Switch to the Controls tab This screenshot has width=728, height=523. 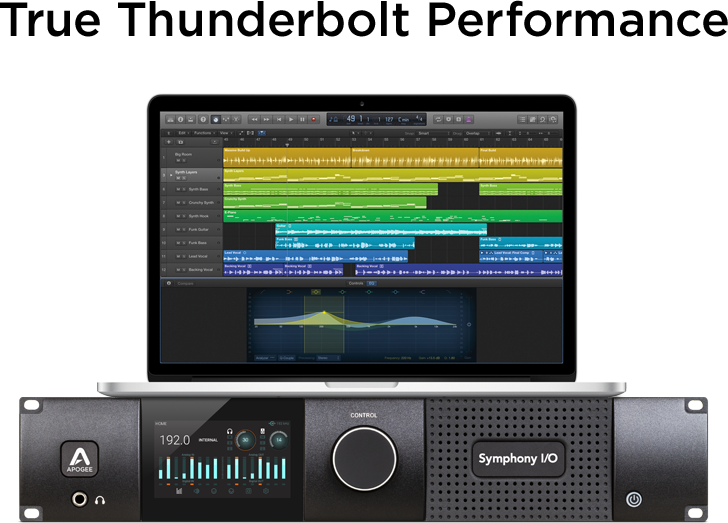tap(356, 283)
